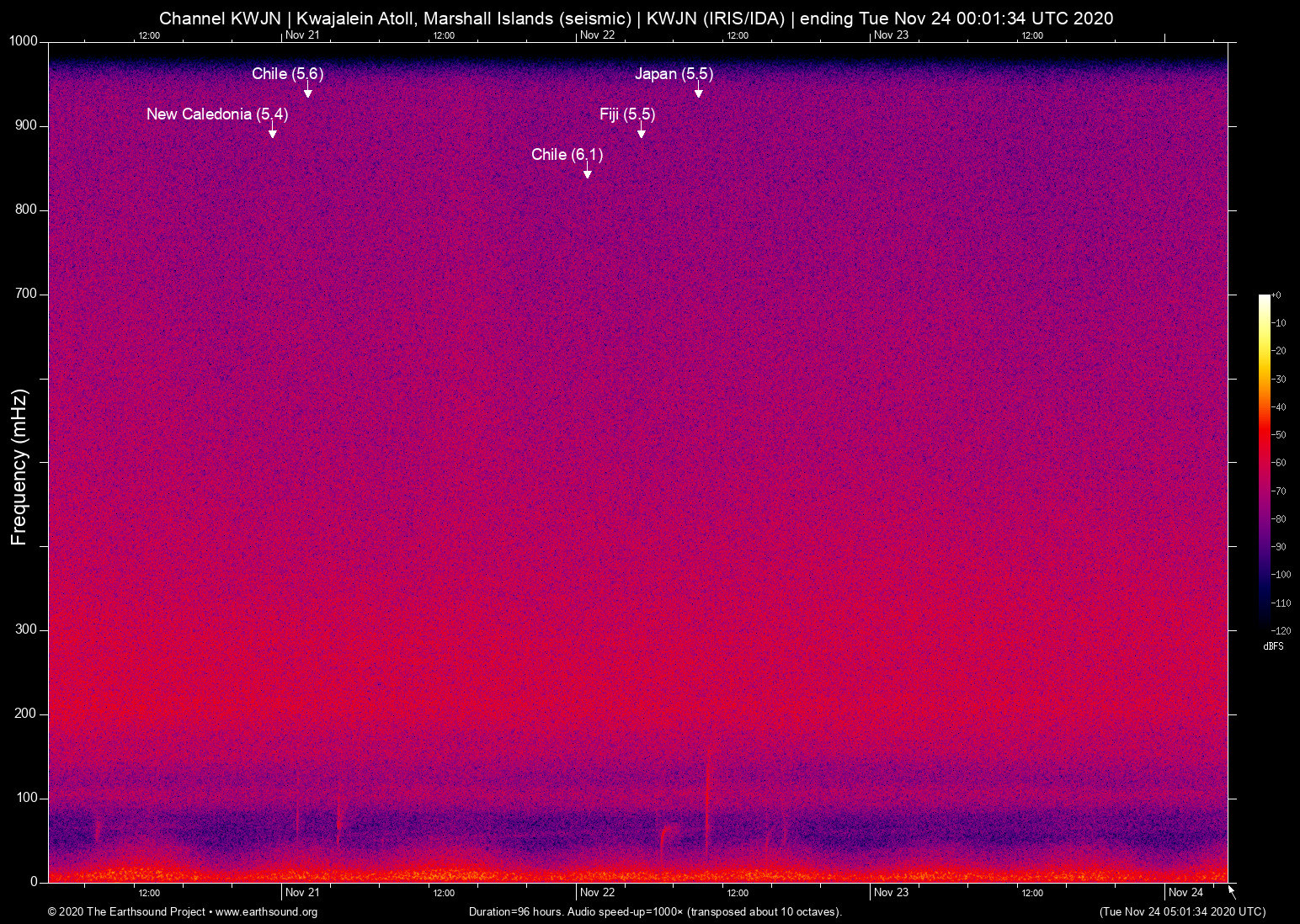Screen dimensions: 1300x924
Task: Click the arrow marker below Chile (5.6)
Action: (x=308, y=93)
